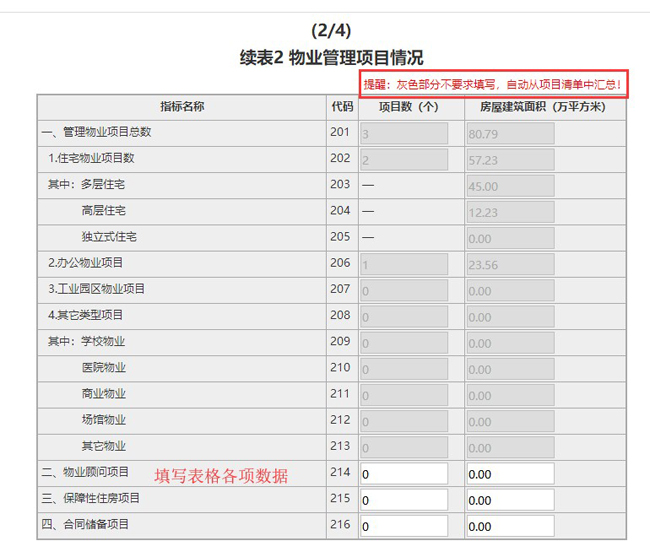Focus project count field for 合同储备项目
The image size is (650, 541).
pyautogui.click(x=406, y=525)
